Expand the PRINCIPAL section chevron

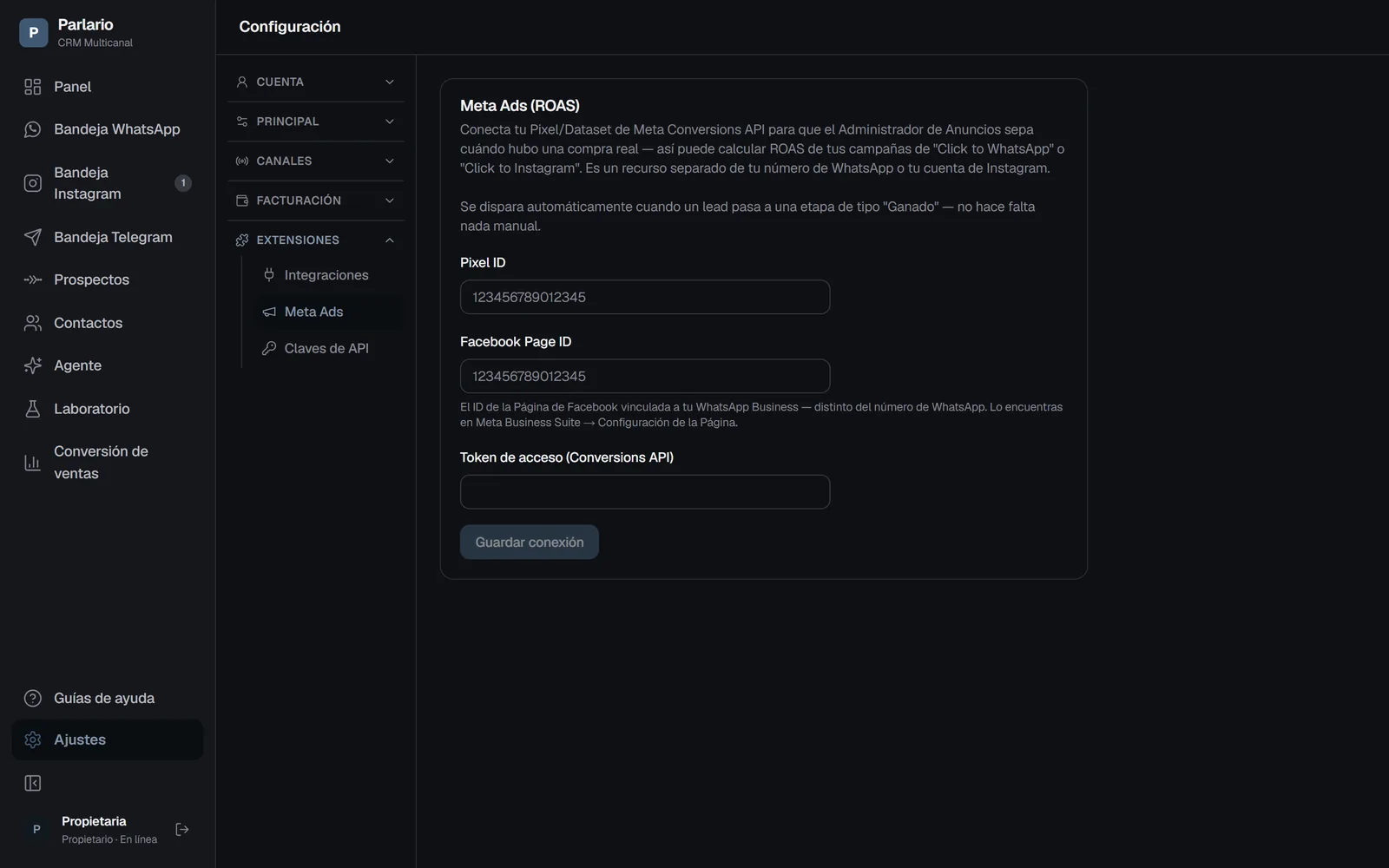pyautogui.click(x=390, y=122)
